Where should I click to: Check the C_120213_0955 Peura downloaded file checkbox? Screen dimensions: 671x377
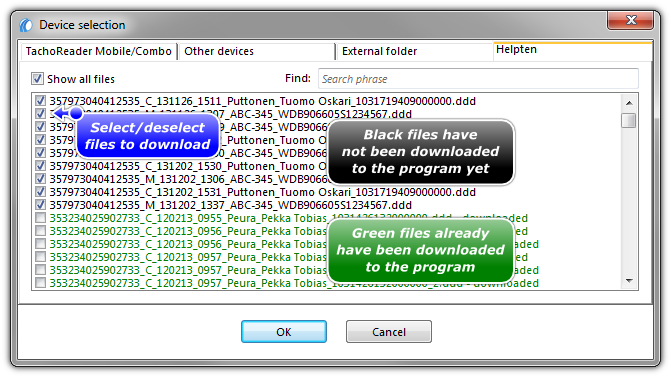point(41,218)
